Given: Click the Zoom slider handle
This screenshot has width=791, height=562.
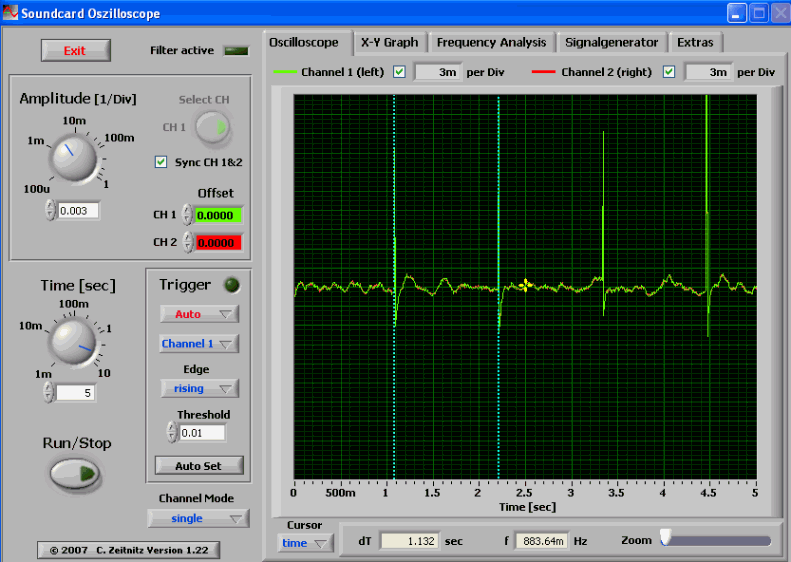Looking at the screenshot, I should click(x=666, y=537).
